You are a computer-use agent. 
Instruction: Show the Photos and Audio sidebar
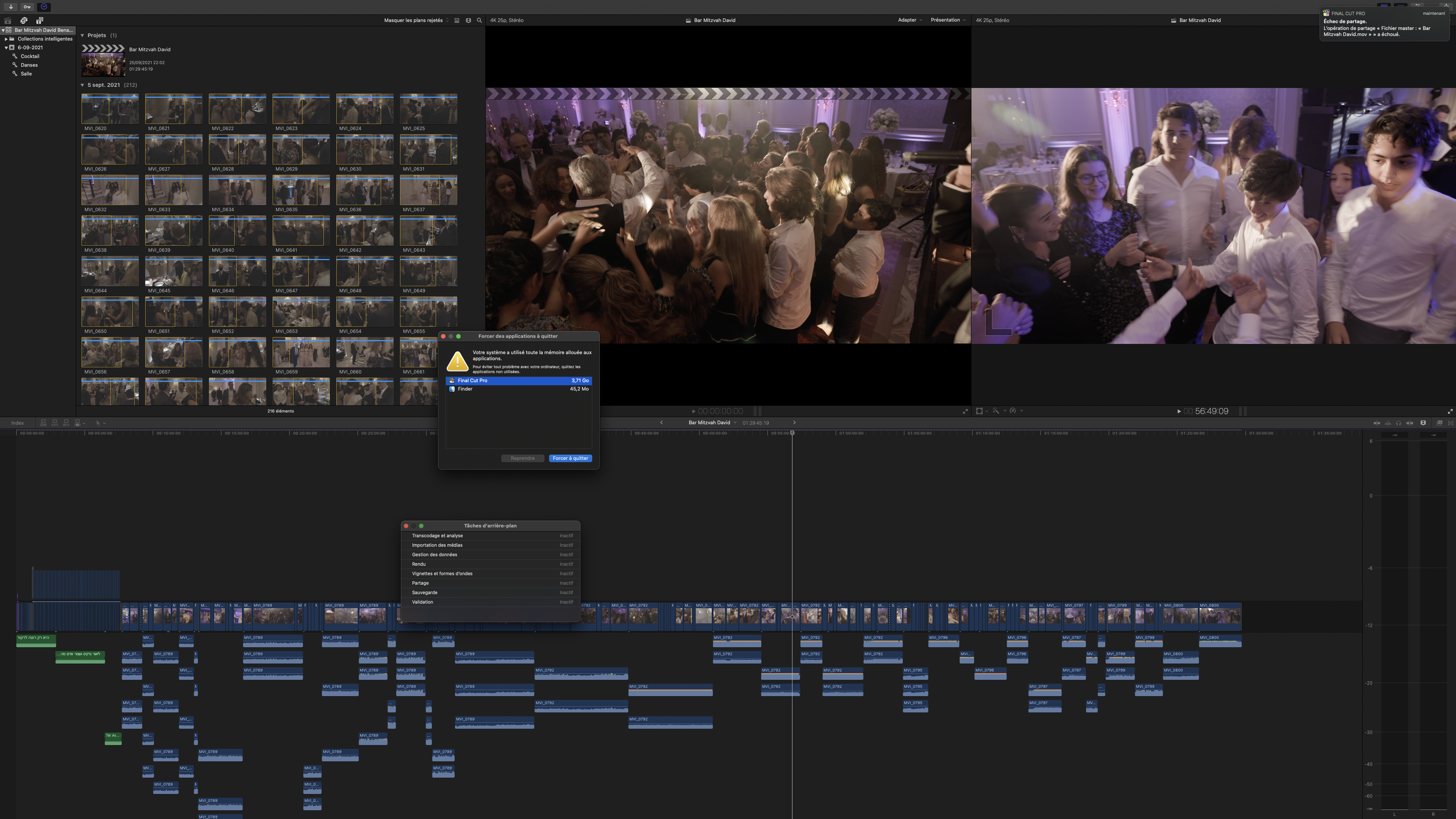click(x=24, y=20)
